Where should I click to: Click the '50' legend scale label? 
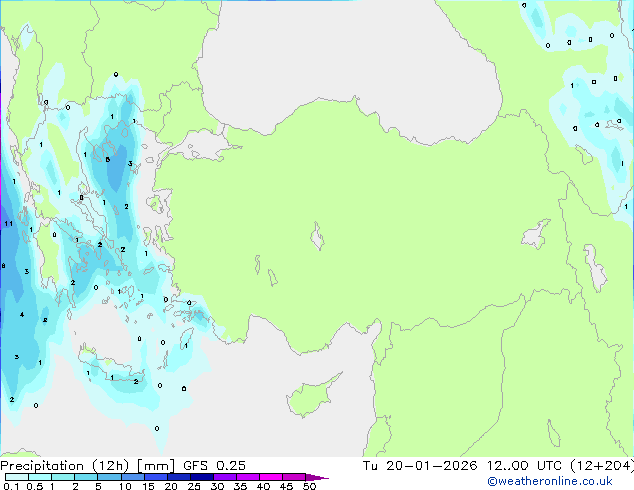click(310, 486)
